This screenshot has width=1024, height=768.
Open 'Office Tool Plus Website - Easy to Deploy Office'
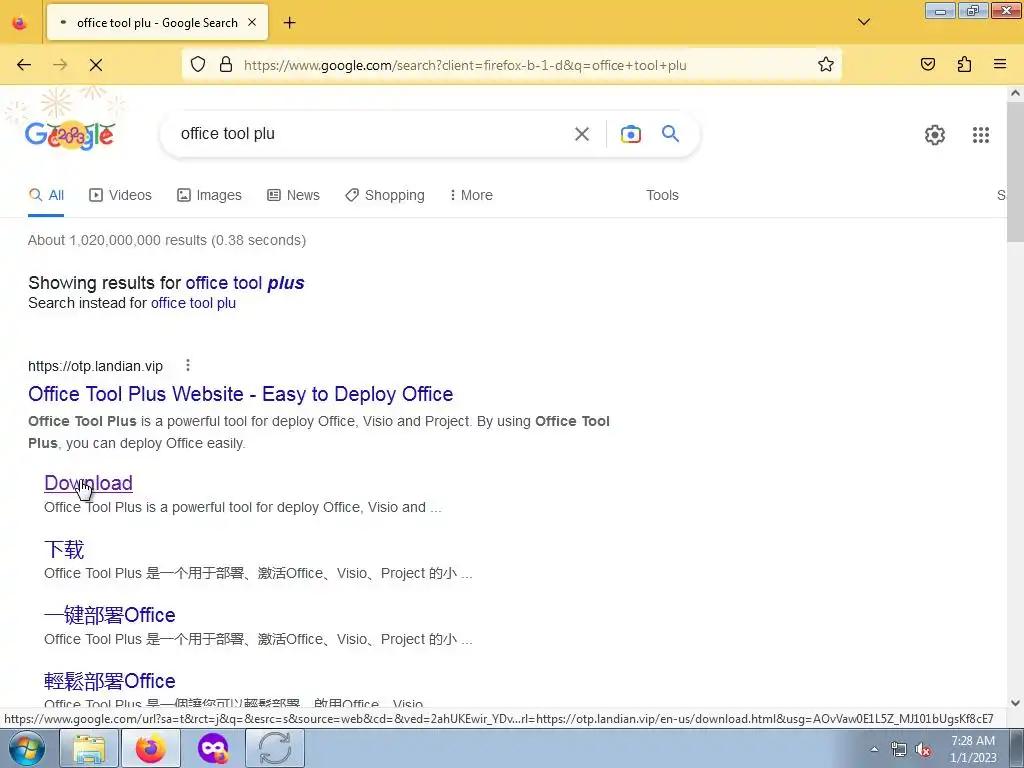pyautogui.click(x=240, y=394)
